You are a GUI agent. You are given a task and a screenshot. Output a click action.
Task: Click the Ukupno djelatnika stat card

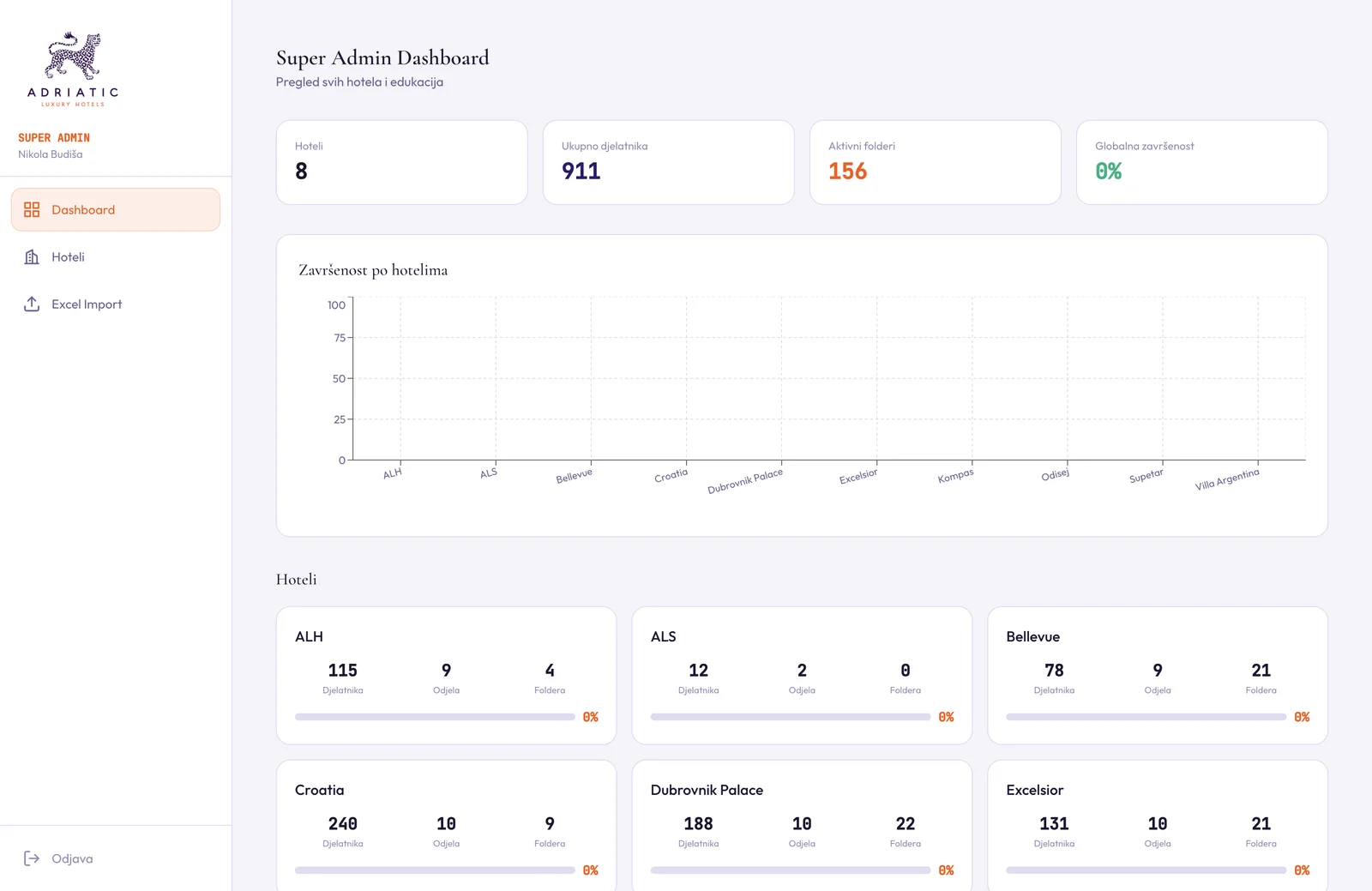click(x=668, y=162)
